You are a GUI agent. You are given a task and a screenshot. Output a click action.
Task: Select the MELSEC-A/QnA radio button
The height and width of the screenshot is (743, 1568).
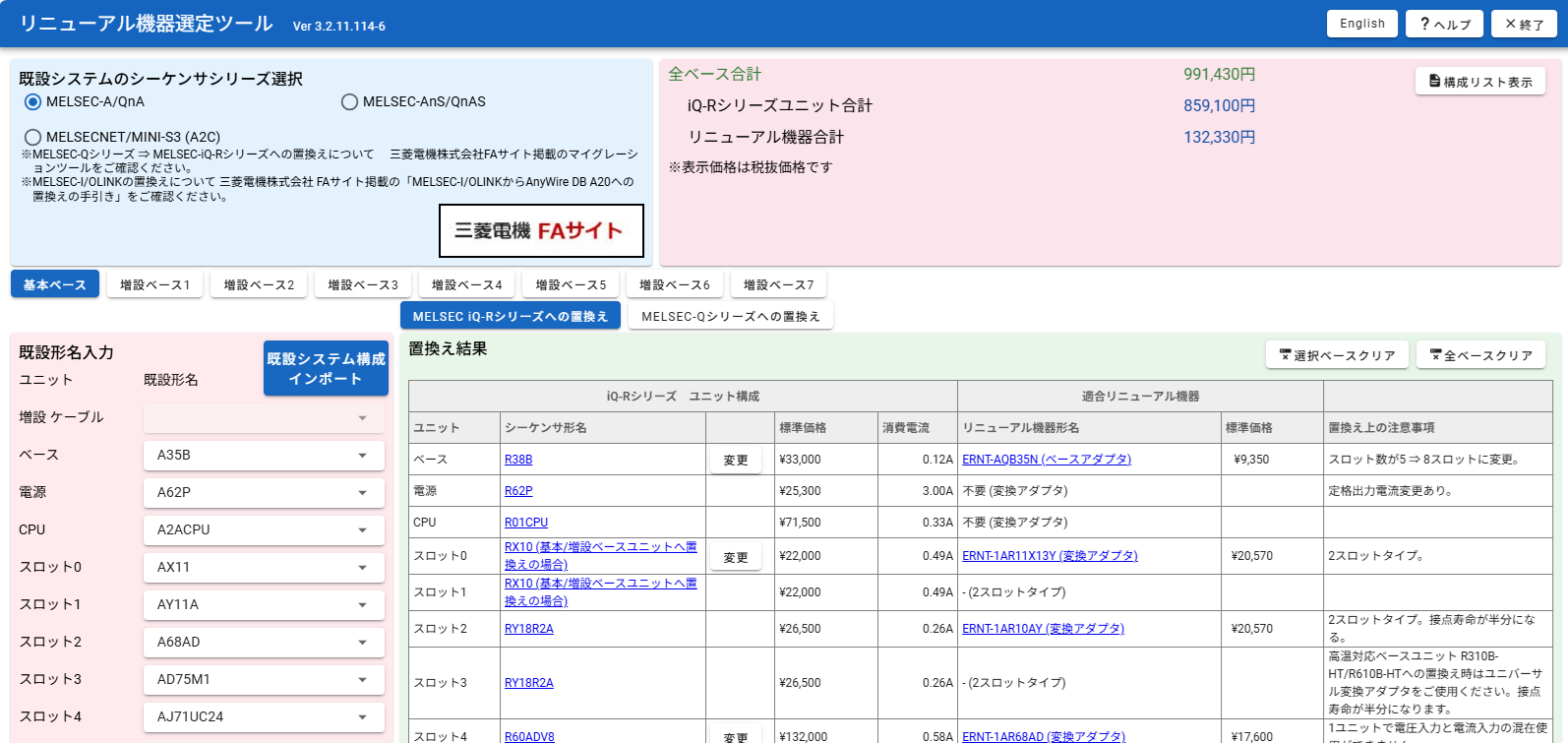(x=33, y=102)
